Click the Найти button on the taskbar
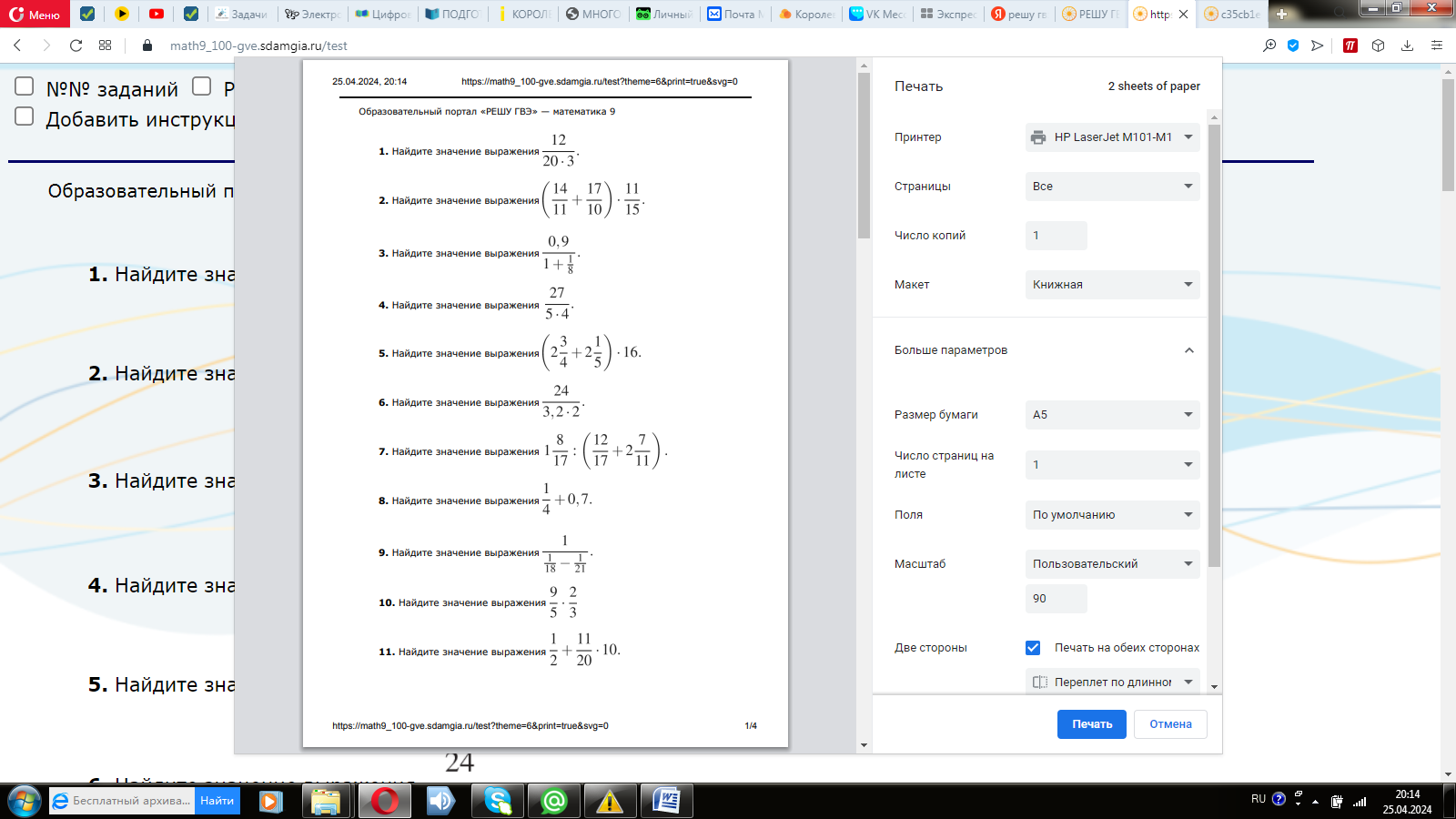This screenshot has width=1456, height=819. click(217, 801)
